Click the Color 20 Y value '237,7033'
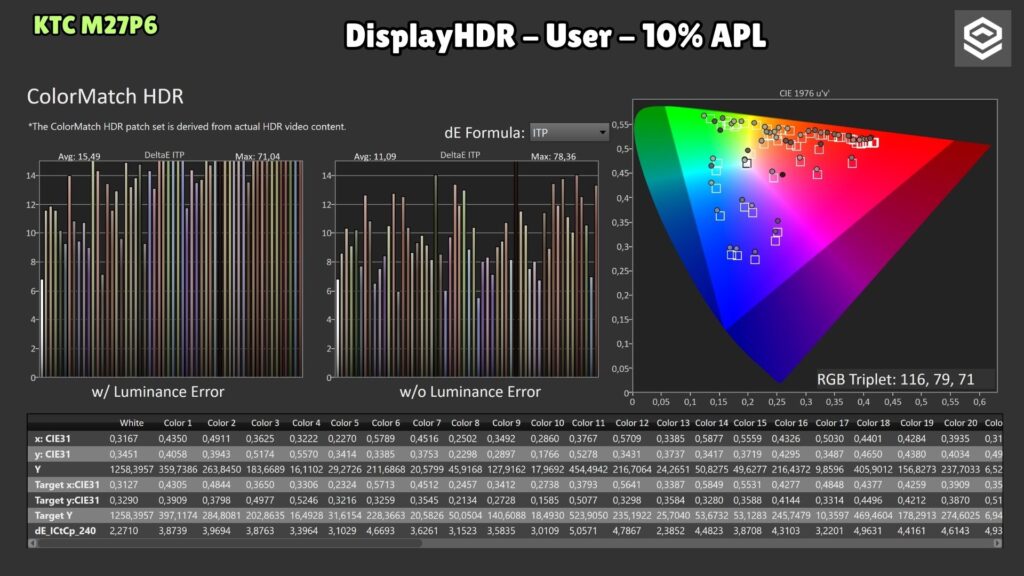 tap(960, 470)
